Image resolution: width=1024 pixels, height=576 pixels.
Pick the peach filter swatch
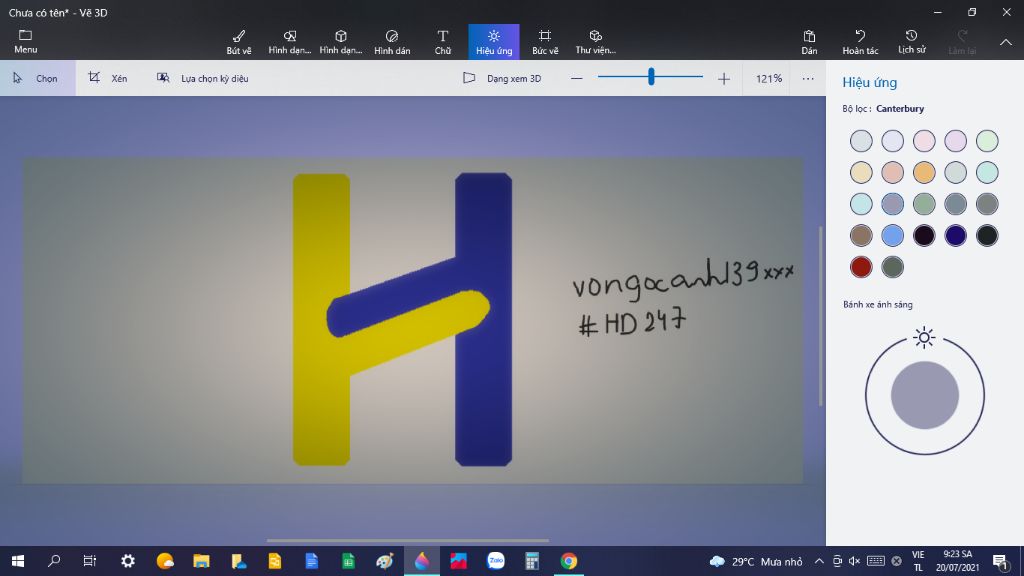coord(893,172)
